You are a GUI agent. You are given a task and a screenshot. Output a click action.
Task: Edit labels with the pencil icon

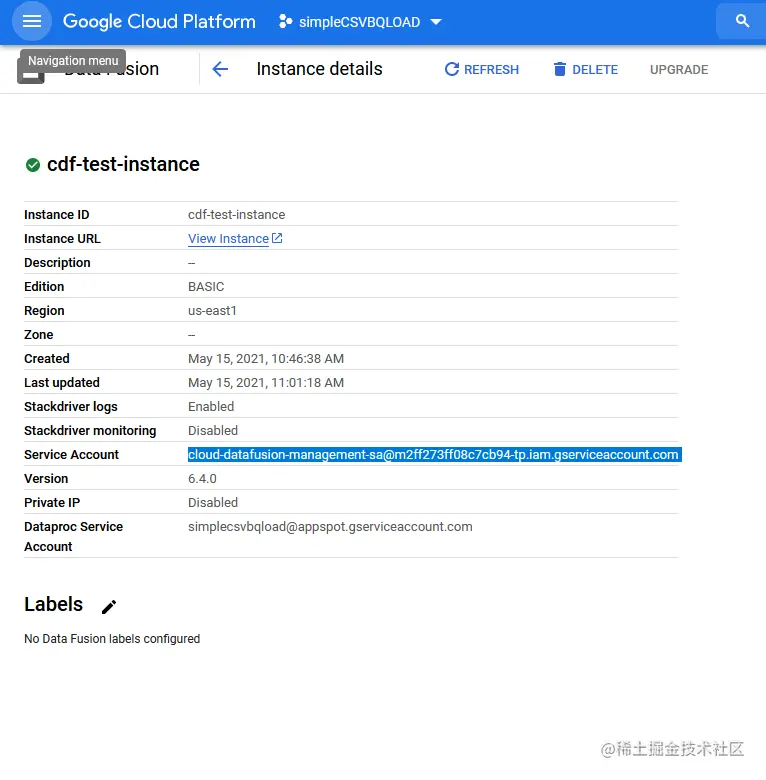click(x=109, y=606)
